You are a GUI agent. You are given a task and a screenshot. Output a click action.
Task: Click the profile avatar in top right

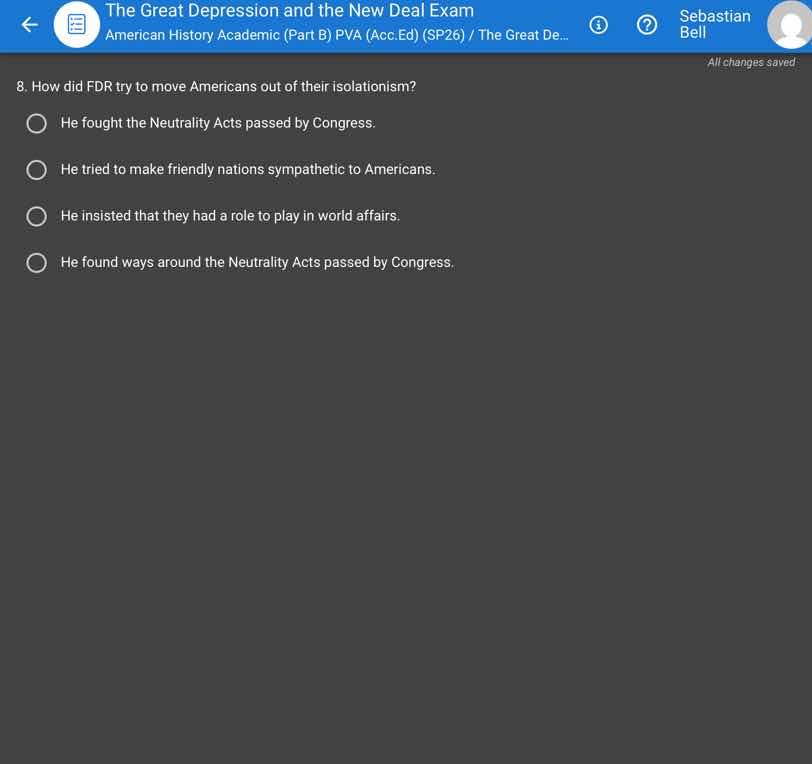click(784, 25)
